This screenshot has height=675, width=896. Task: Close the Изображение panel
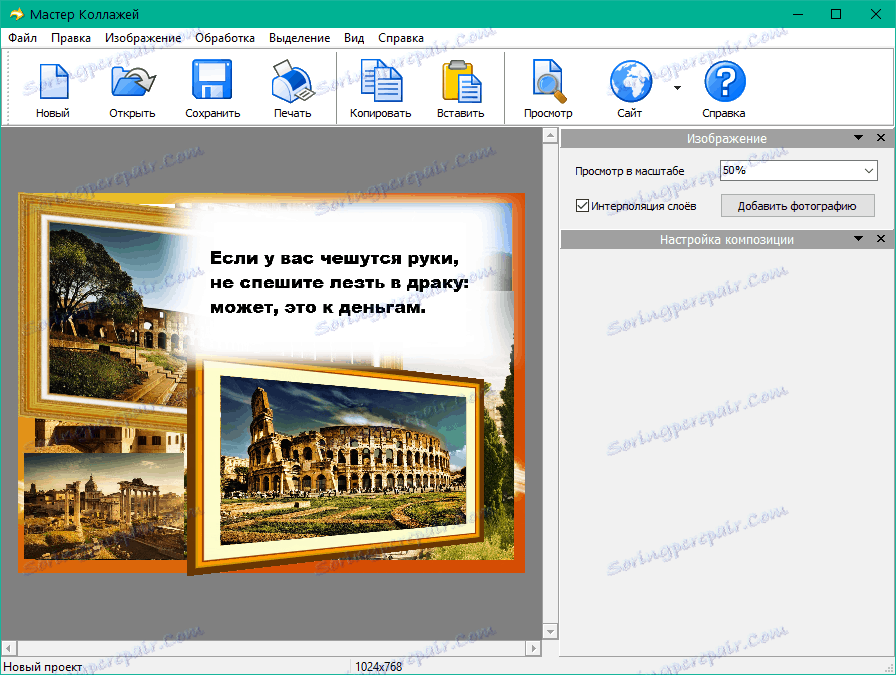coord(881,138)
